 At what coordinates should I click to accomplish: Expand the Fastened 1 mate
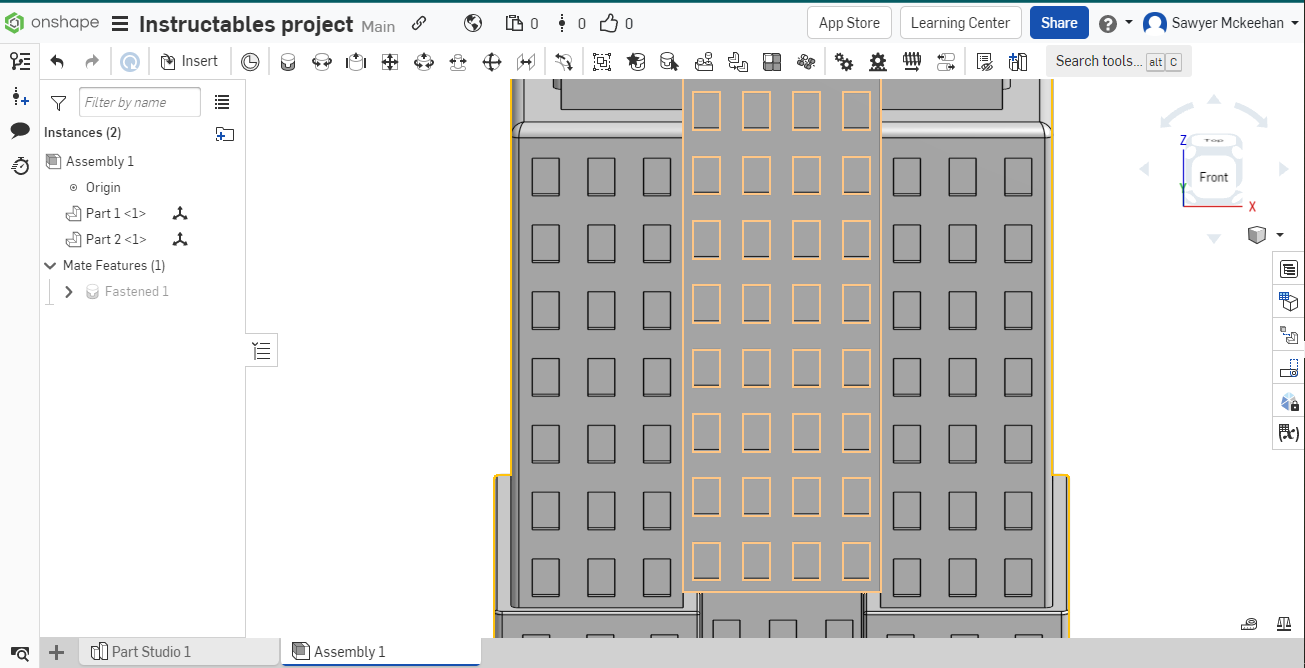pyautogui.click(x=69, y=292)
